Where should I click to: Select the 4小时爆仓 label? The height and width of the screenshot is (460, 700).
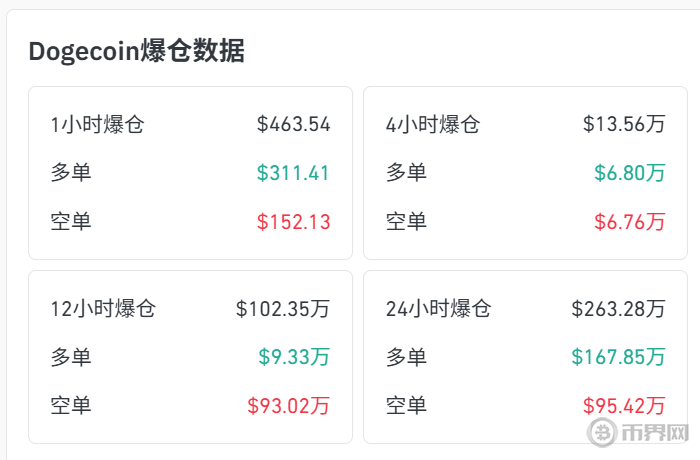pyautogui.click(x=433, y=124)
